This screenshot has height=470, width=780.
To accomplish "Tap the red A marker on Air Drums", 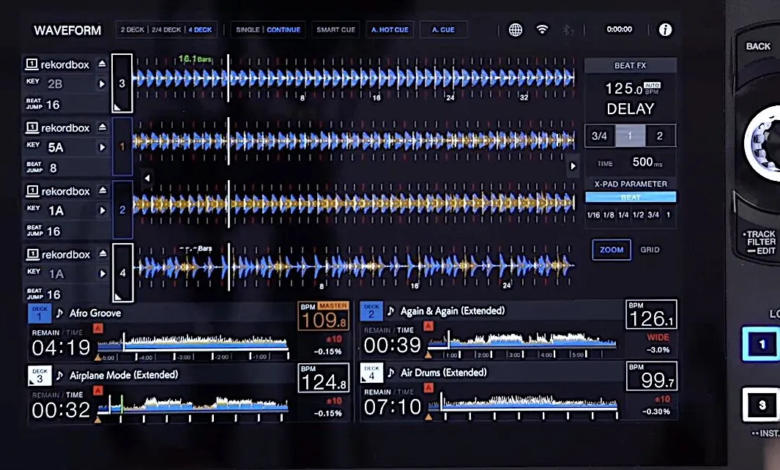I will (x=428, y=388).
